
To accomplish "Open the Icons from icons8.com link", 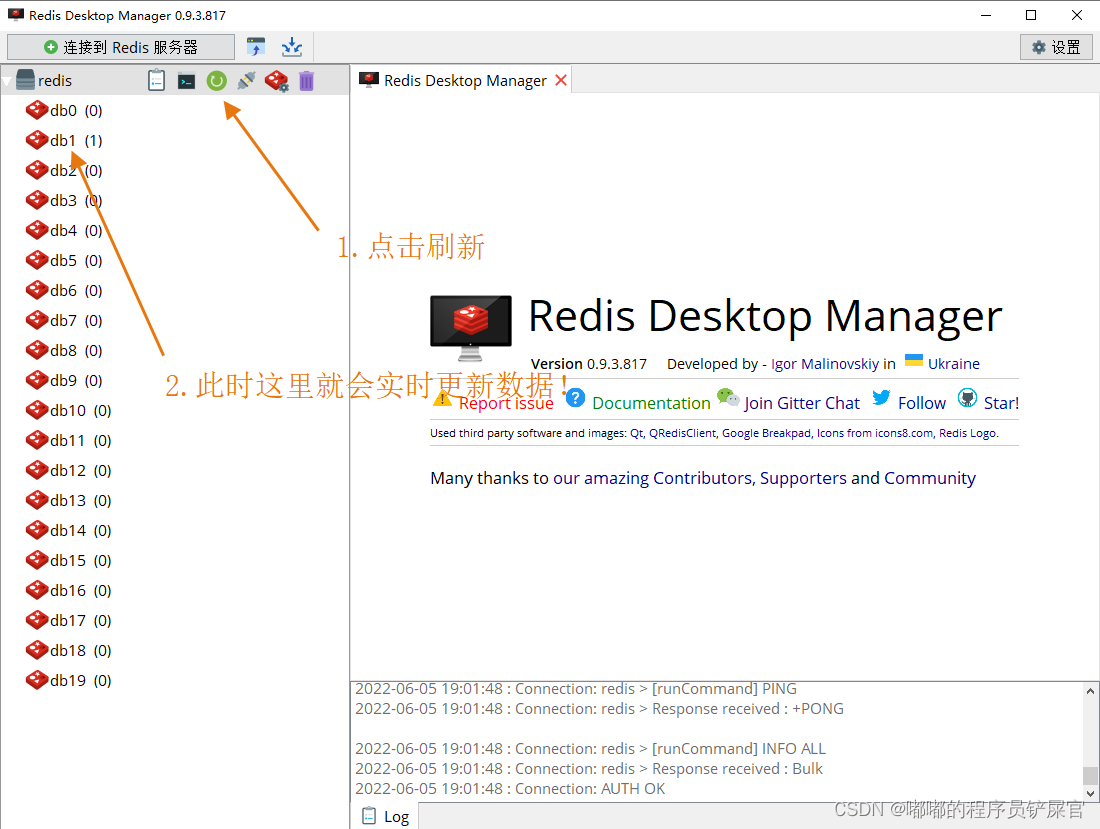I will (875, 433).
